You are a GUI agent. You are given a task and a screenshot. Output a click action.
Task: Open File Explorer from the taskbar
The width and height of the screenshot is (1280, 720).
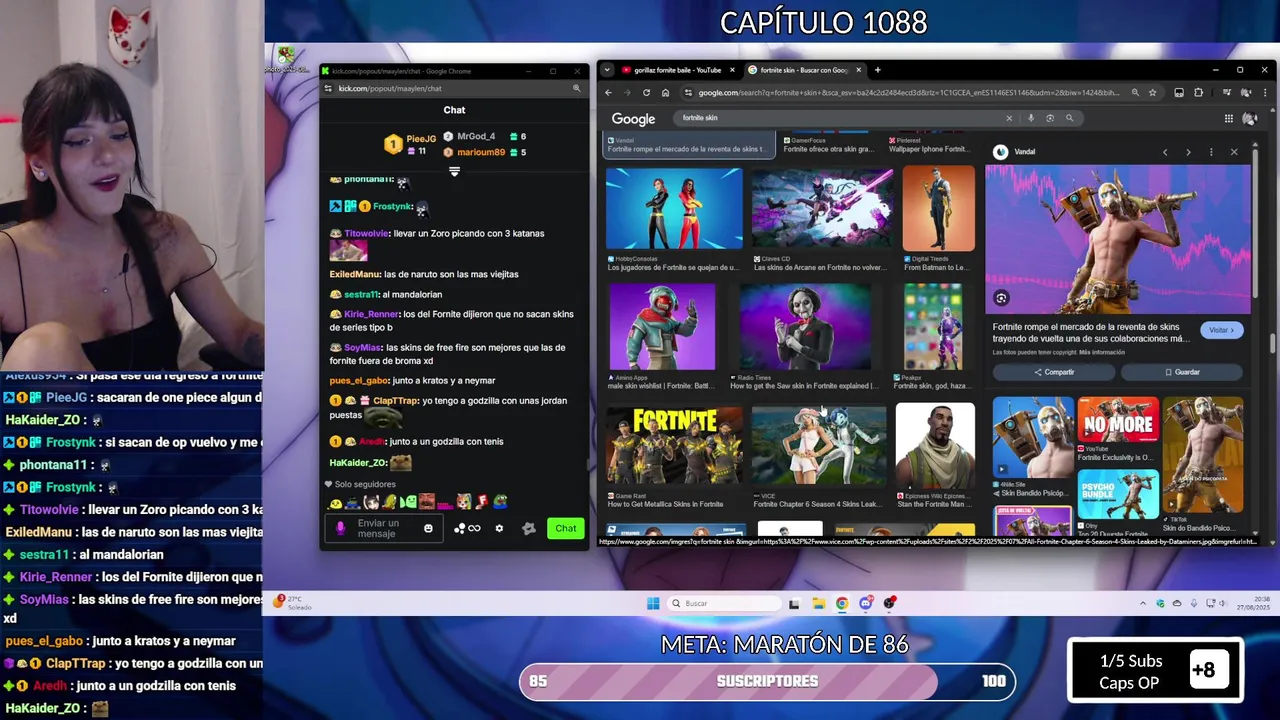pos(818,603)
